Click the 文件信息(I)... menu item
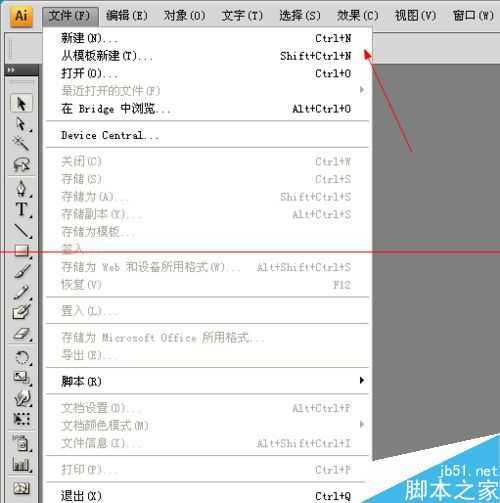This screenshot has width=500, height=503. (x=207, y=443)
